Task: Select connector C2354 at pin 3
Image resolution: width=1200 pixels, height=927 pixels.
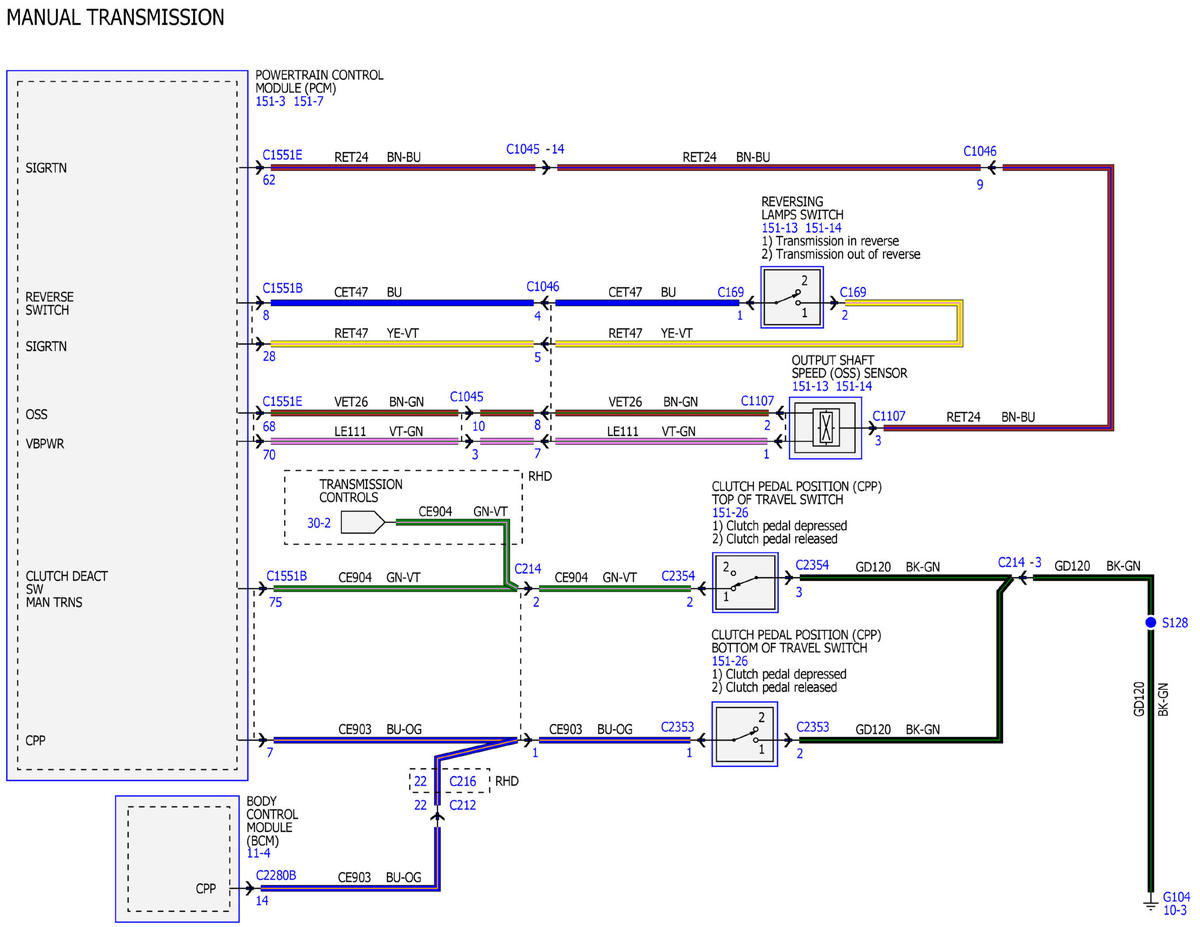Action: click(x=812, y=565)
